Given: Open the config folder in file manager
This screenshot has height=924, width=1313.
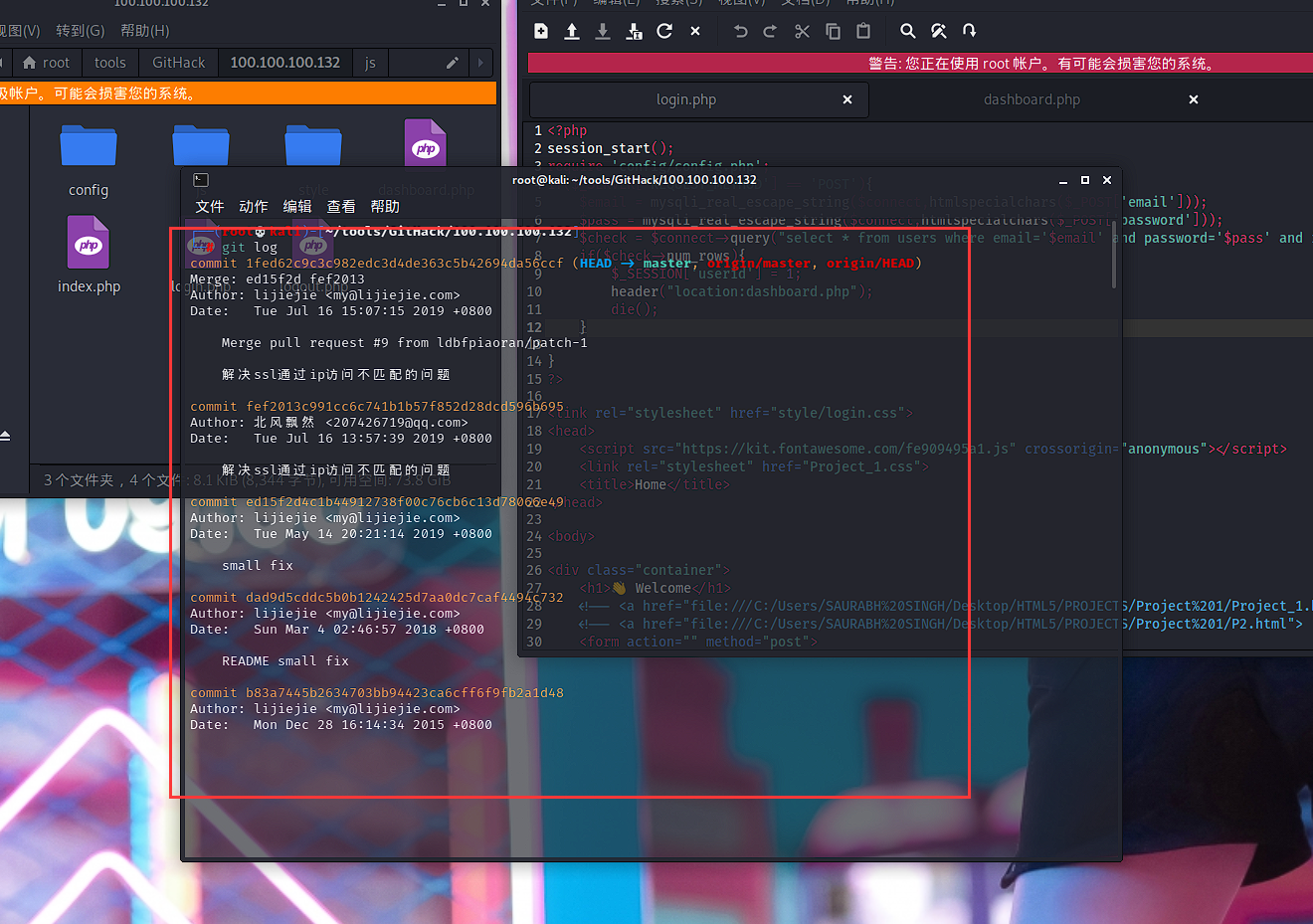Looking at the screenshot, I should (x=89, y=160).
